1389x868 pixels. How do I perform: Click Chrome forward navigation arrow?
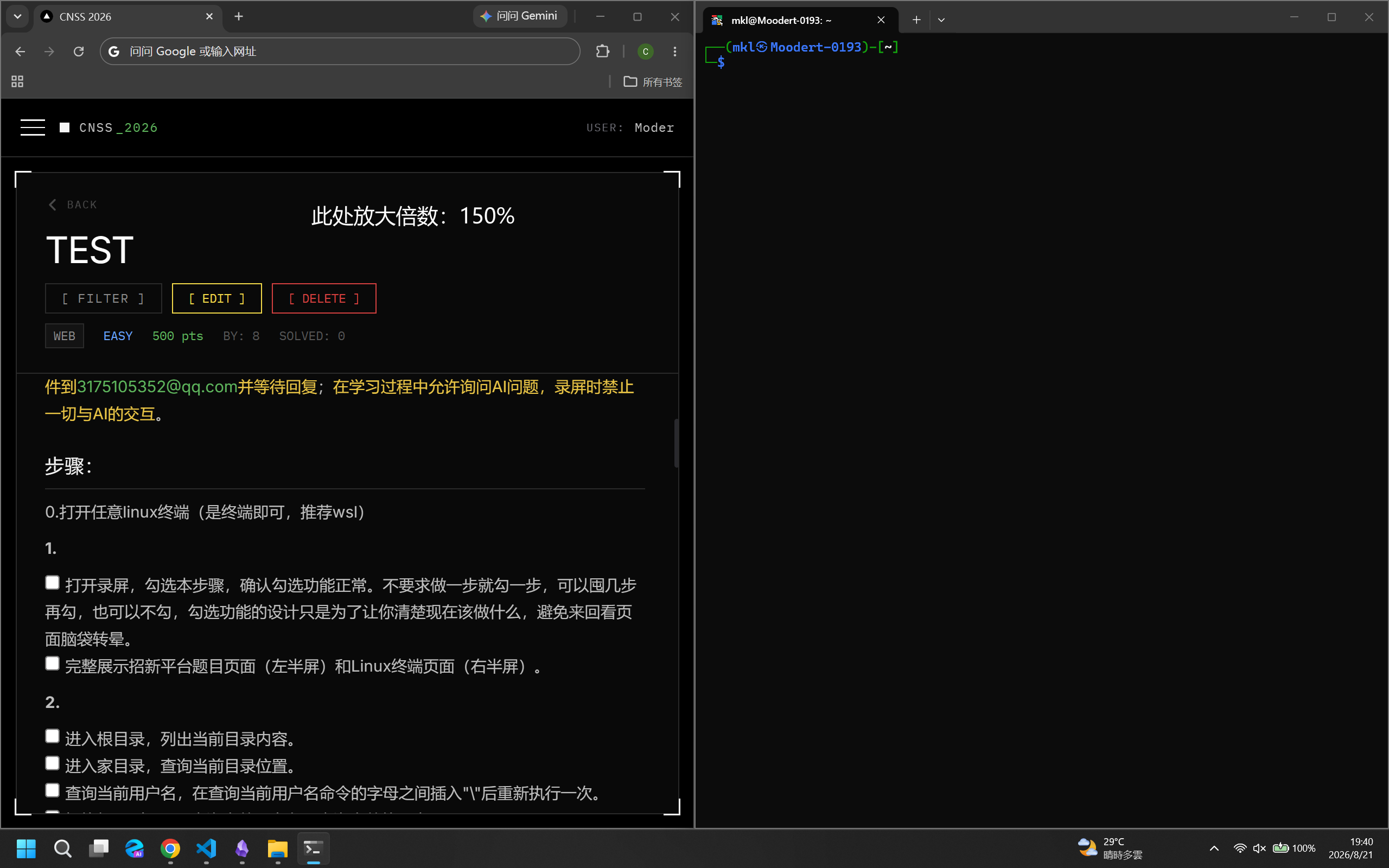(x=49, y=52)
